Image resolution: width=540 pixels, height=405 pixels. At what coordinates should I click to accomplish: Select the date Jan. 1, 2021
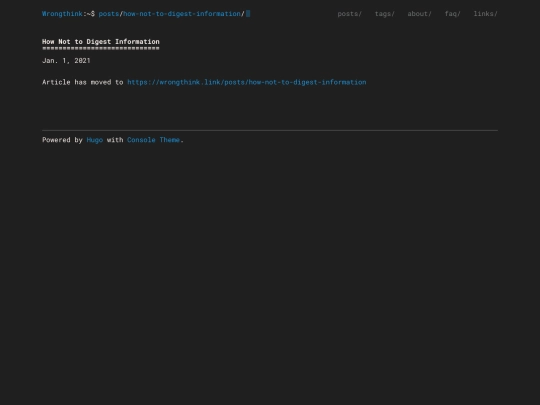pyautogui.click(x=66, y=61)
